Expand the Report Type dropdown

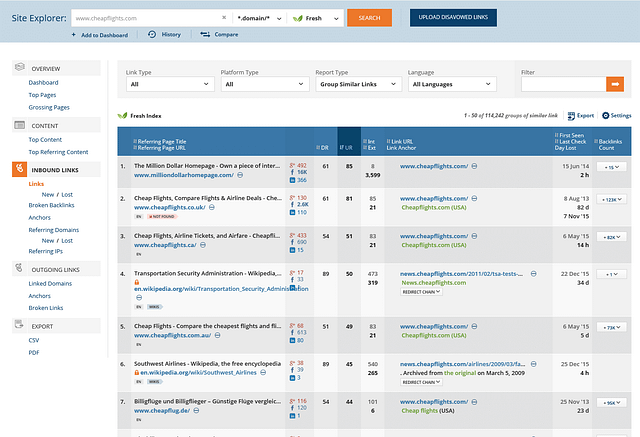point(357,85)
